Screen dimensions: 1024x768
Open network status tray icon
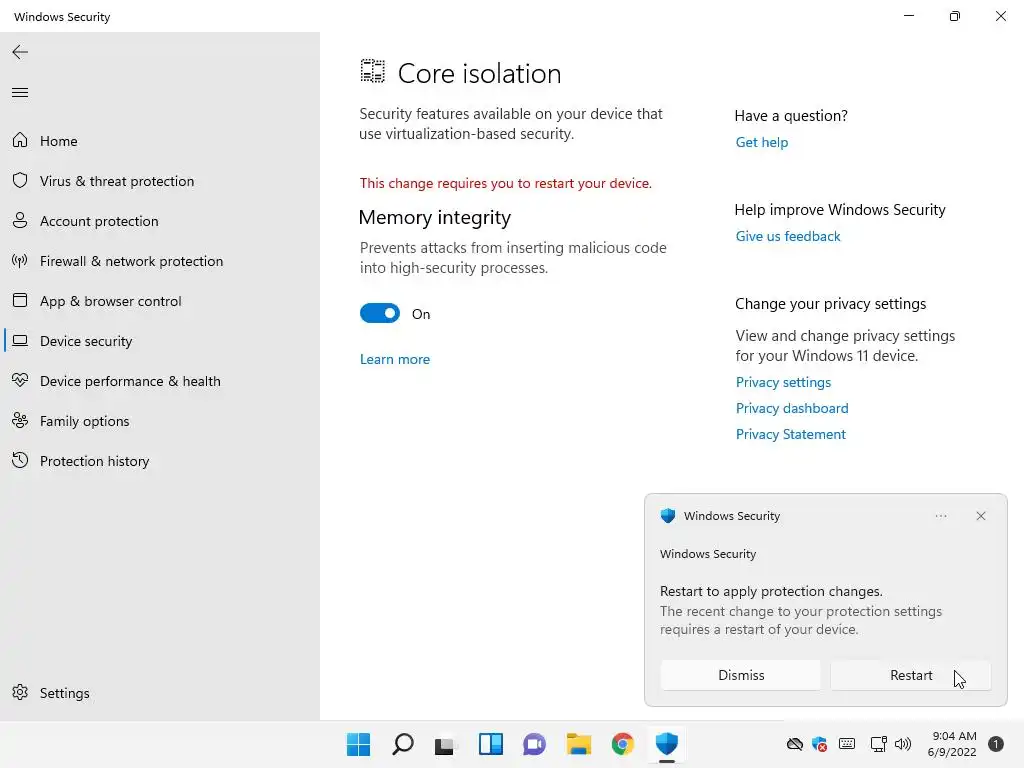[878, 744]
